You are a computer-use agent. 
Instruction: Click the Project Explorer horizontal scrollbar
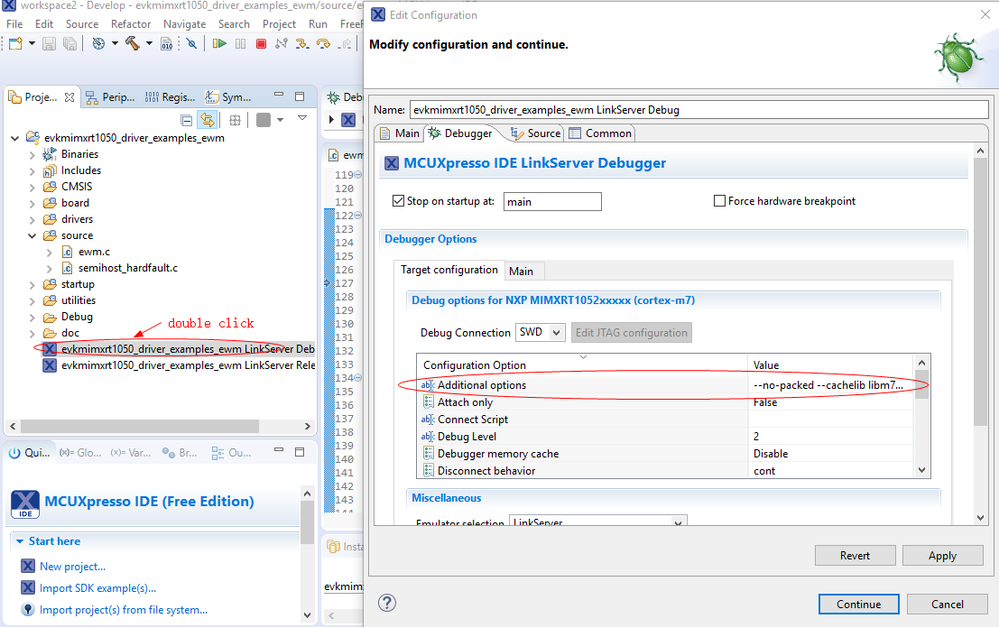click(140, 426)
